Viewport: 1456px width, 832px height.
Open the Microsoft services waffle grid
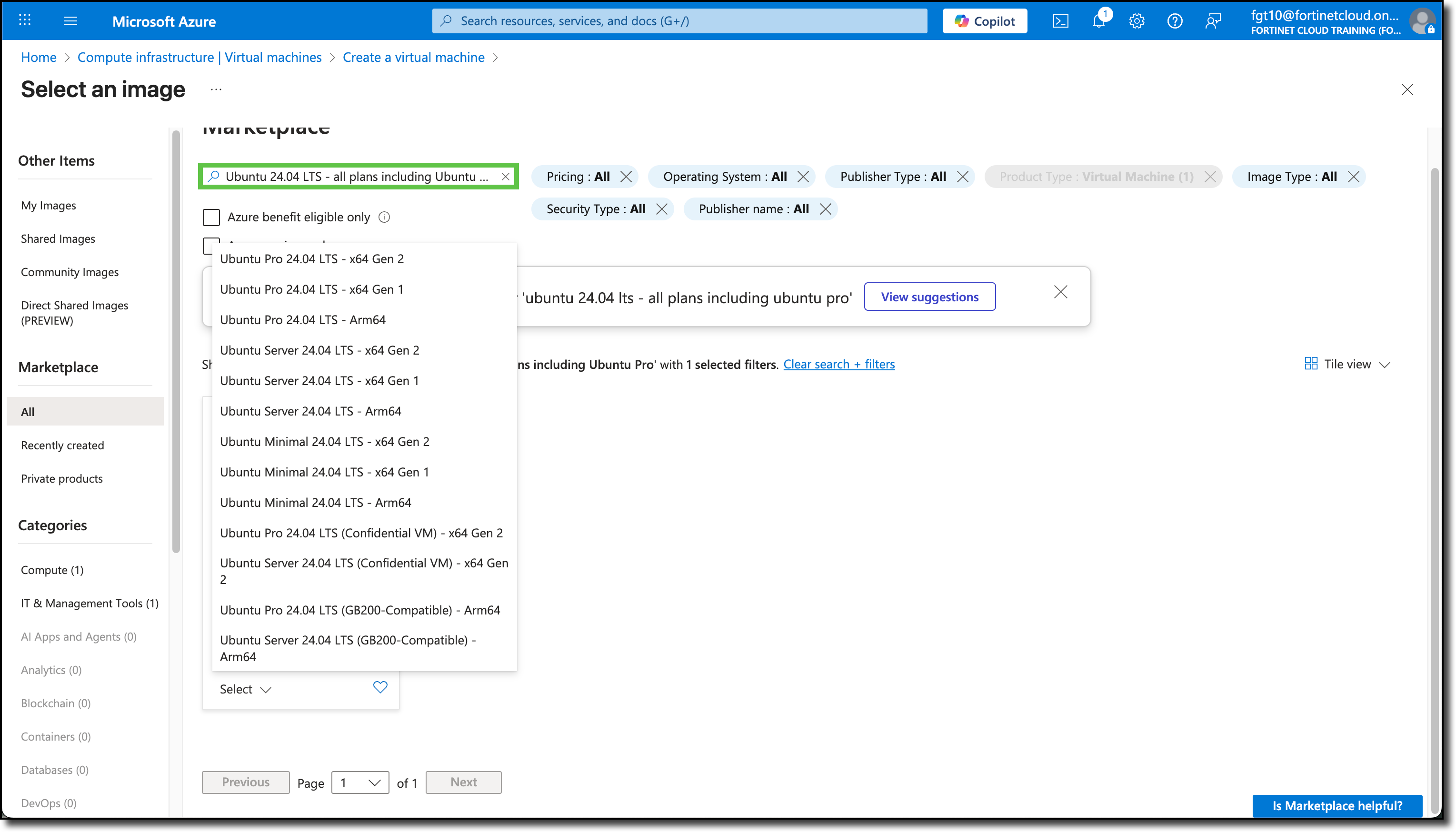25,20
